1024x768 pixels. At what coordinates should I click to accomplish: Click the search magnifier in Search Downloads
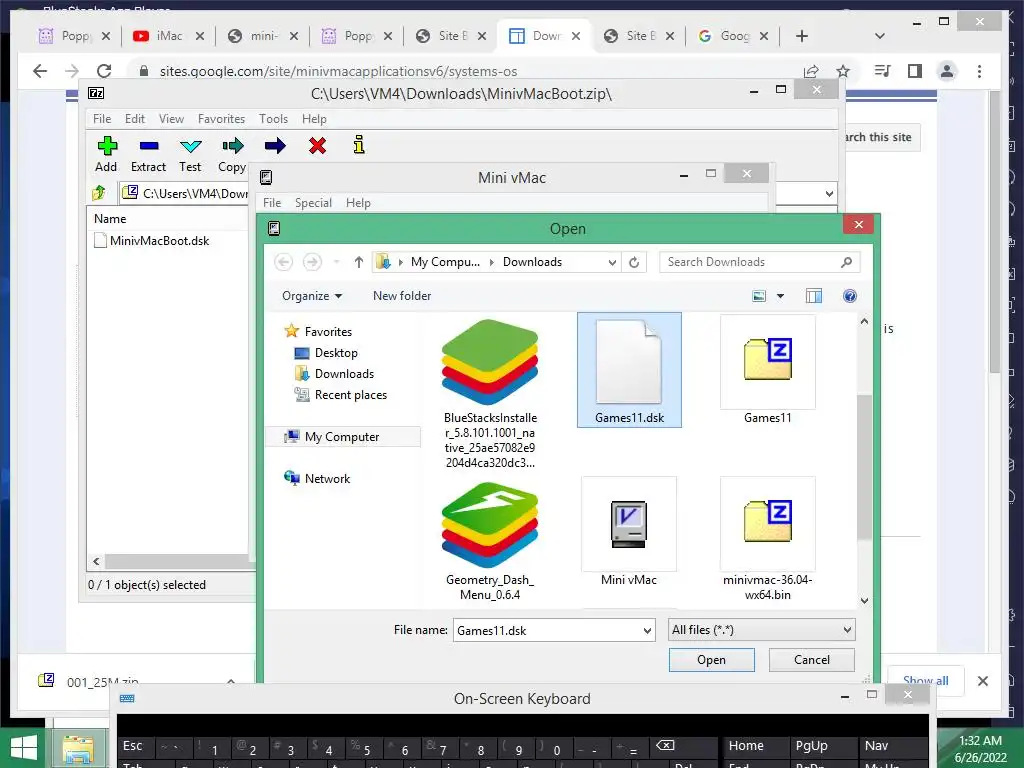(846, 262)
